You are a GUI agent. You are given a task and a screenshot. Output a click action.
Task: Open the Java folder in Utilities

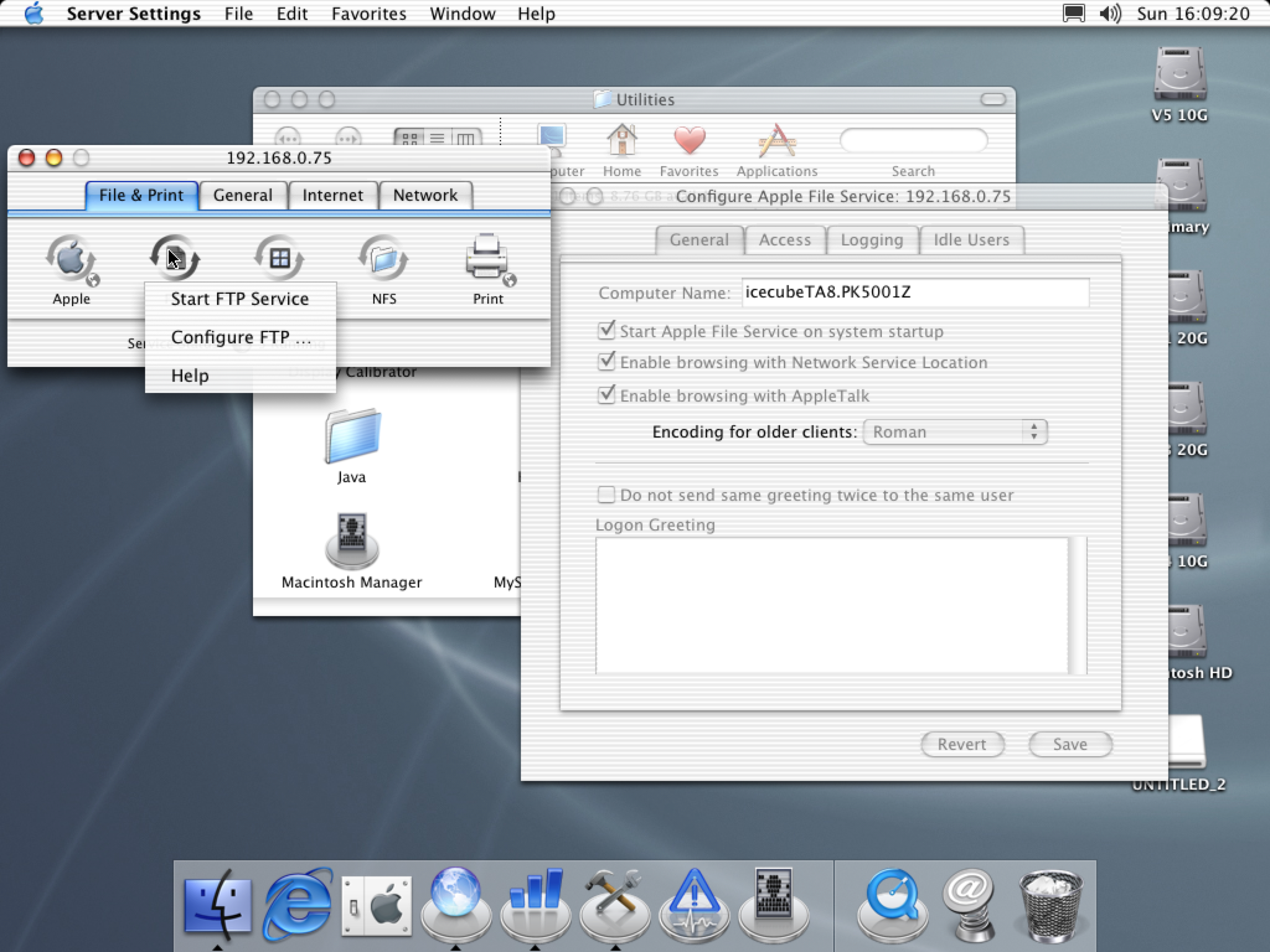coord(352,436)
